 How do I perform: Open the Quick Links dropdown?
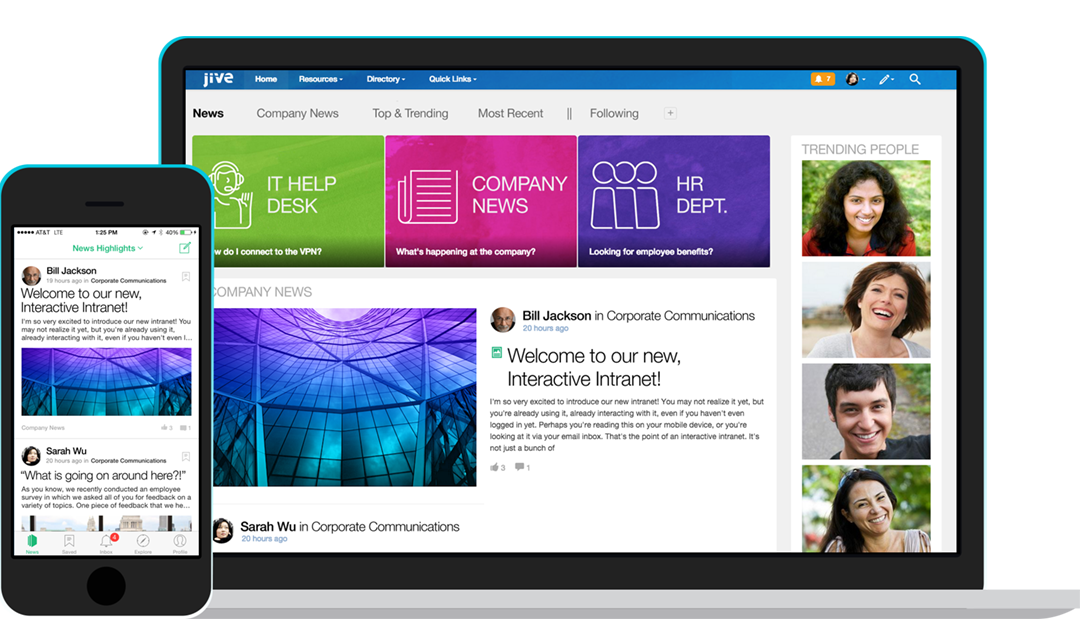point(452,79)
